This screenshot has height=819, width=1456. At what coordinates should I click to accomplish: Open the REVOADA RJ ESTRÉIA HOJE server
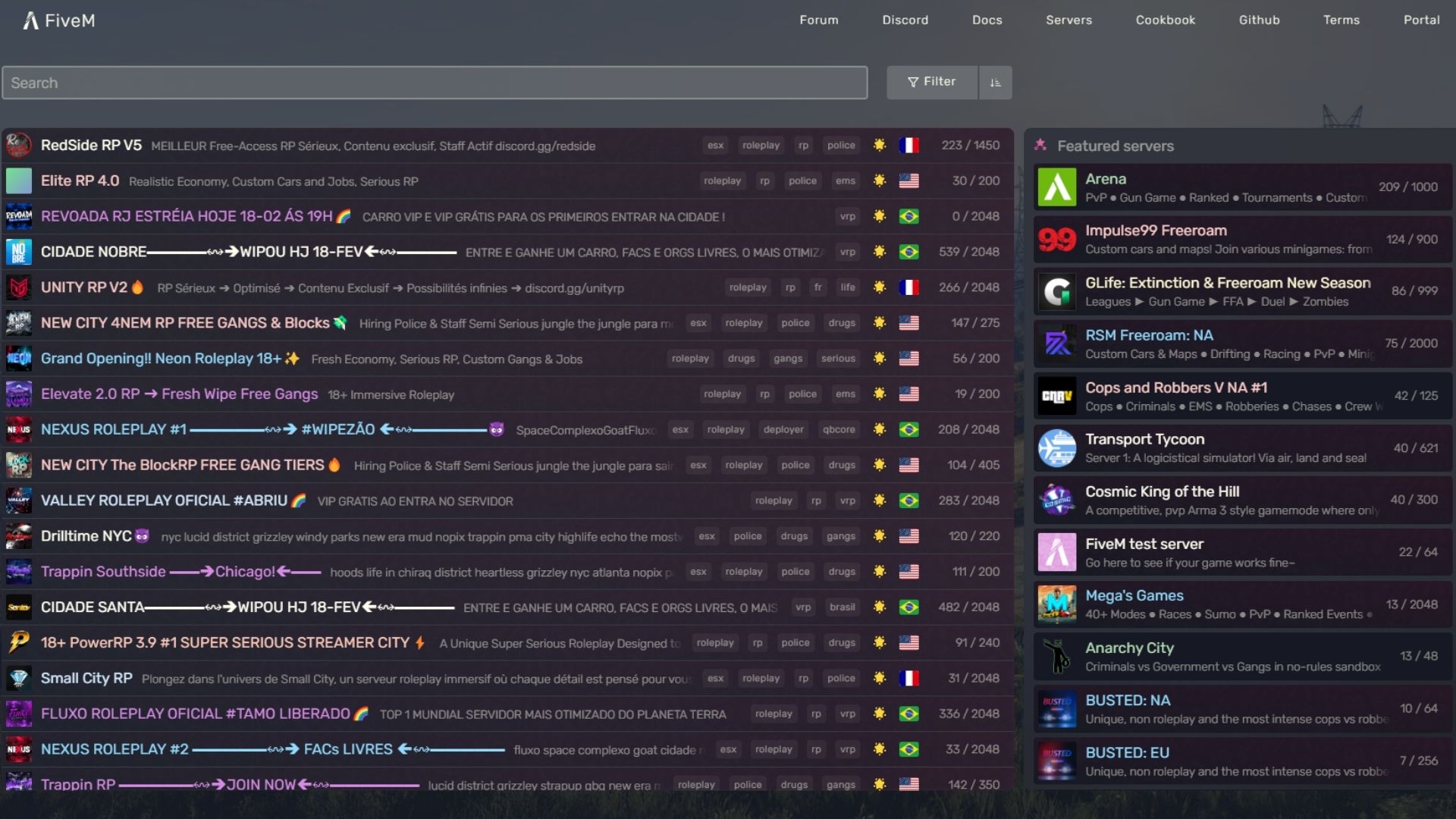tap(507, 216)
